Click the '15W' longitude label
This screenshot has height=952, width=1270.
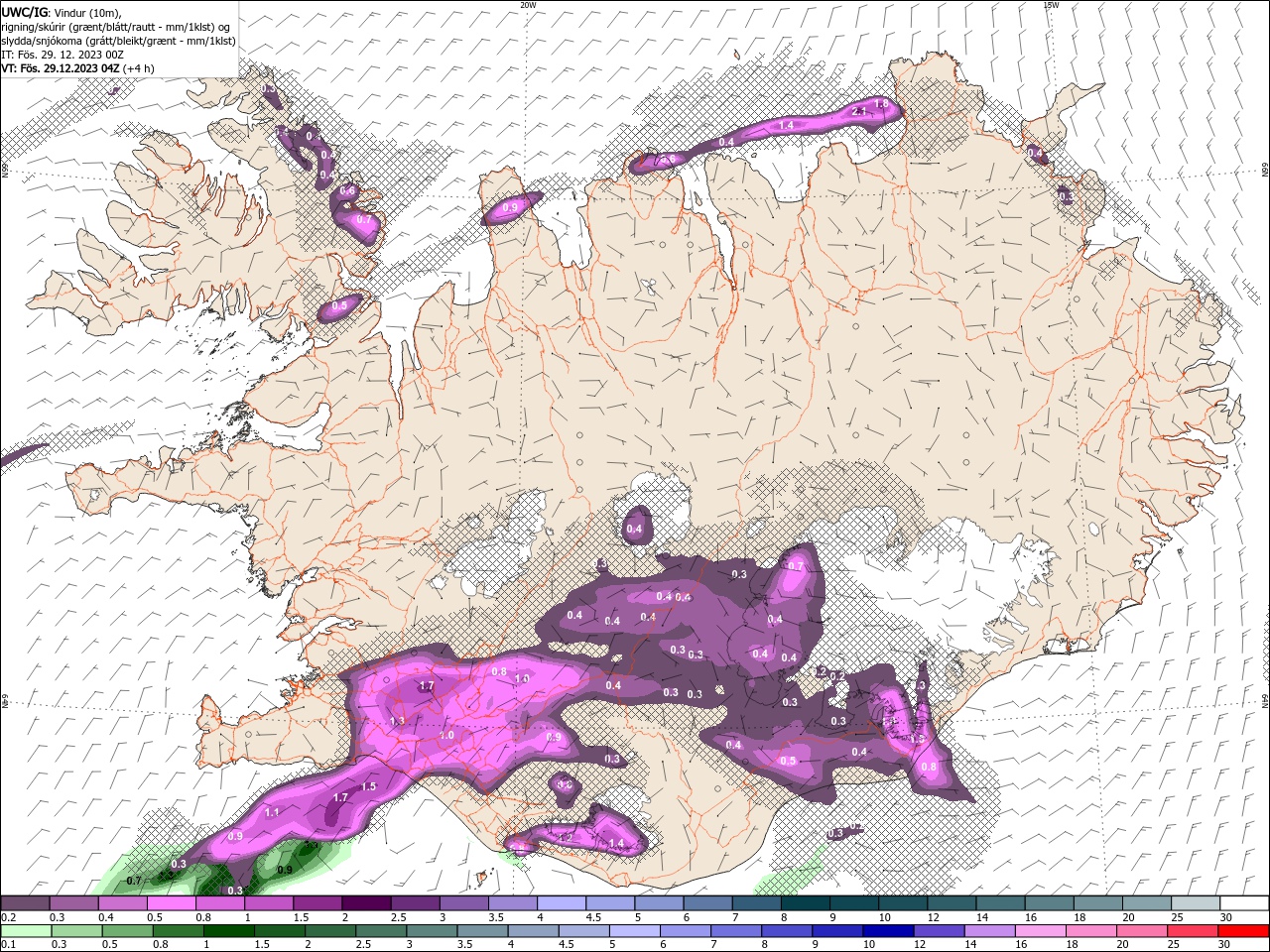tap(1051, 5)
